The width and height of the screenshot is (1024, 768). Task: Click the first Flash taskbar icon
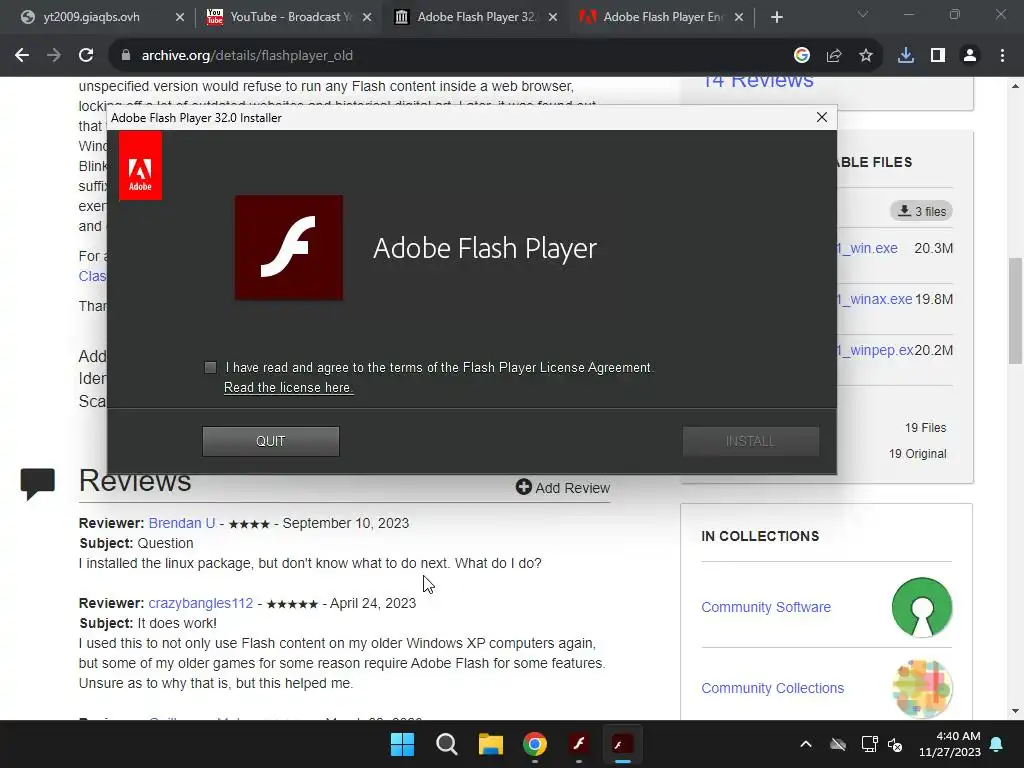pyautogui.click(x=579, y=744)
